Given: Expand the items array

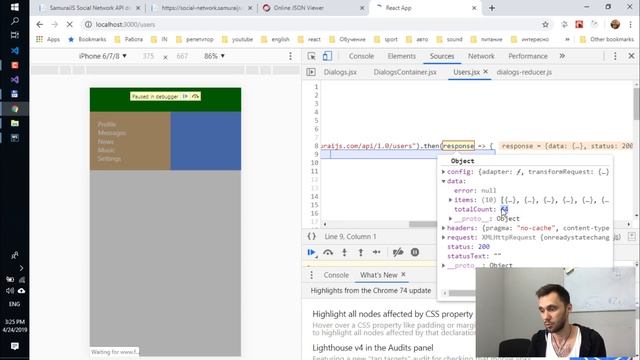Looking at the screenshot, I should click(x=451, y=200).
